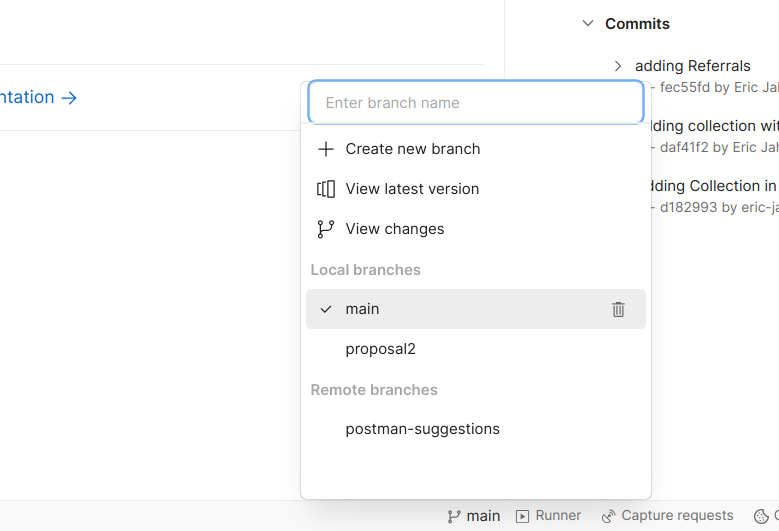This screenshot has width=779, height=531.
Task: Click the plus icon for Create new branch
Action: point(325,149)
